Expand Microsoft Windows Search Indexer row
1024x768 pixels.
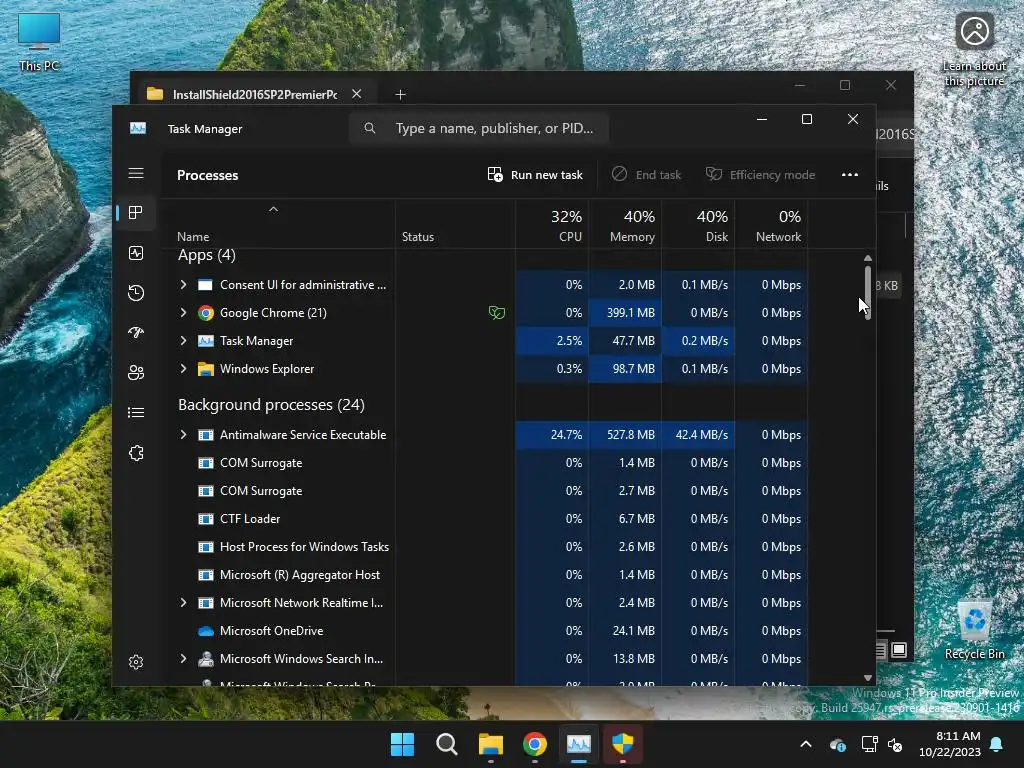coord(184,659)
